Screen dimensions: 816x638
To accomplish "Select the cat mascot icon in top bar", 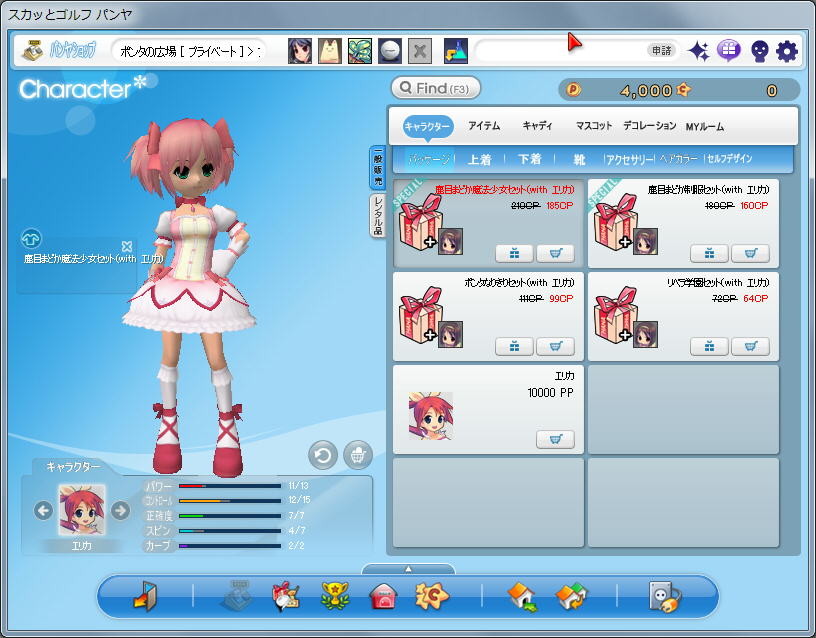I will [330, 51].
